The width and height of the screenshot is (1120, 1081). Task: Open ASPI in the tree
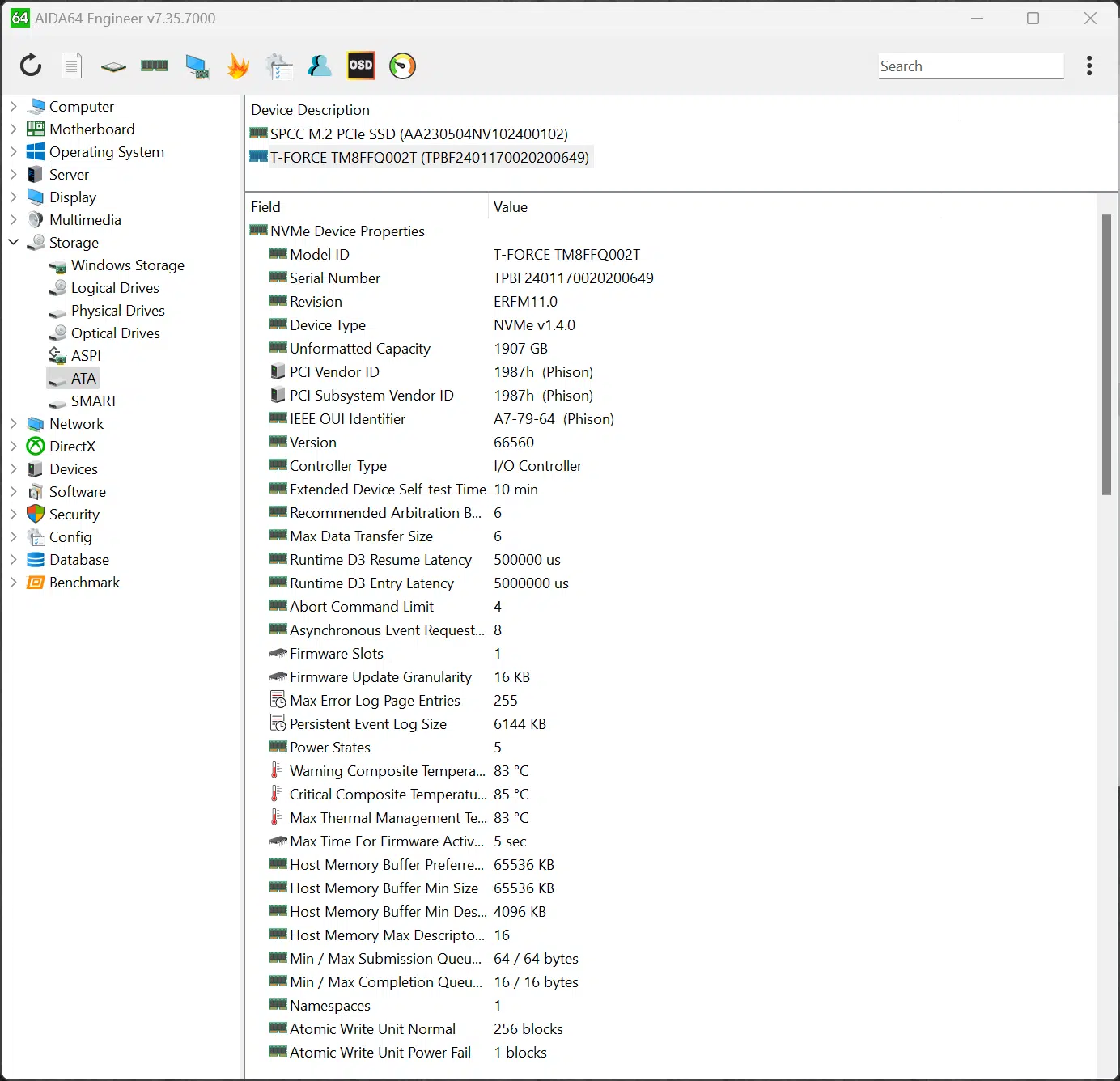(86, 355)
